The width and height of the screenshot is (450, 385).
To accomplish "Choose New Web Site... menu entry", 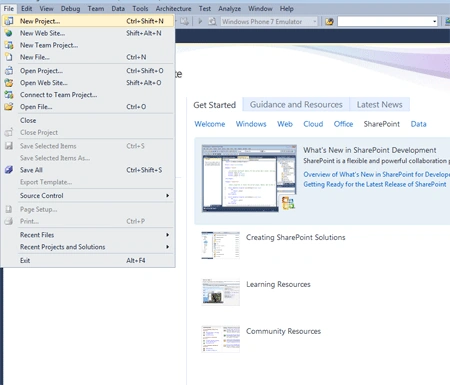I will click(88, 33).
